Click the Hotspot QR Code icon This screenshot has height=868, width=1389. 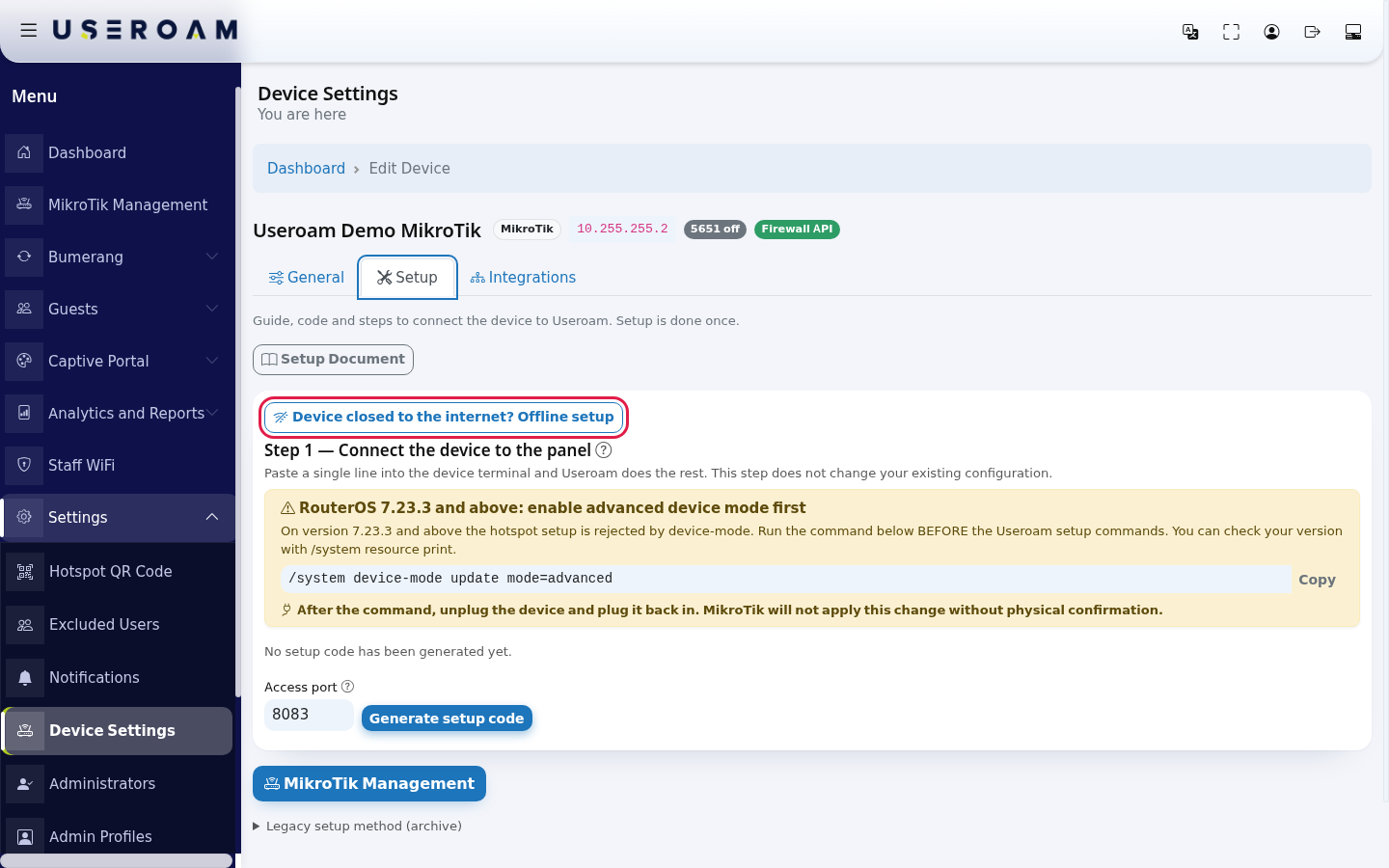pos(25,572)
